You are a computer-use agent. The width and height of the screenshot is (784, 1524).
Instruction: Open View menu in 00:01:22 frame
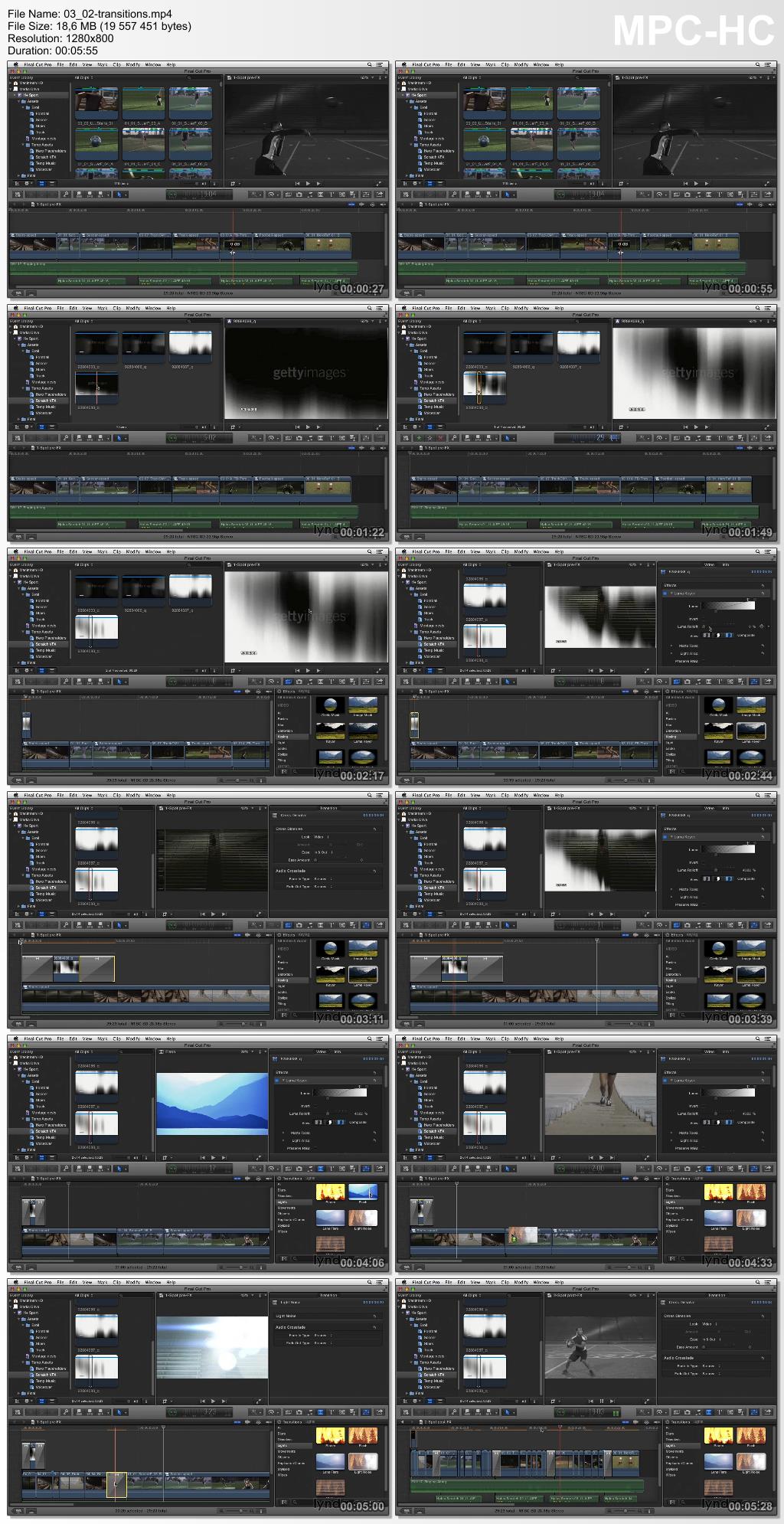pyautogui.click(x=87, y=308)
